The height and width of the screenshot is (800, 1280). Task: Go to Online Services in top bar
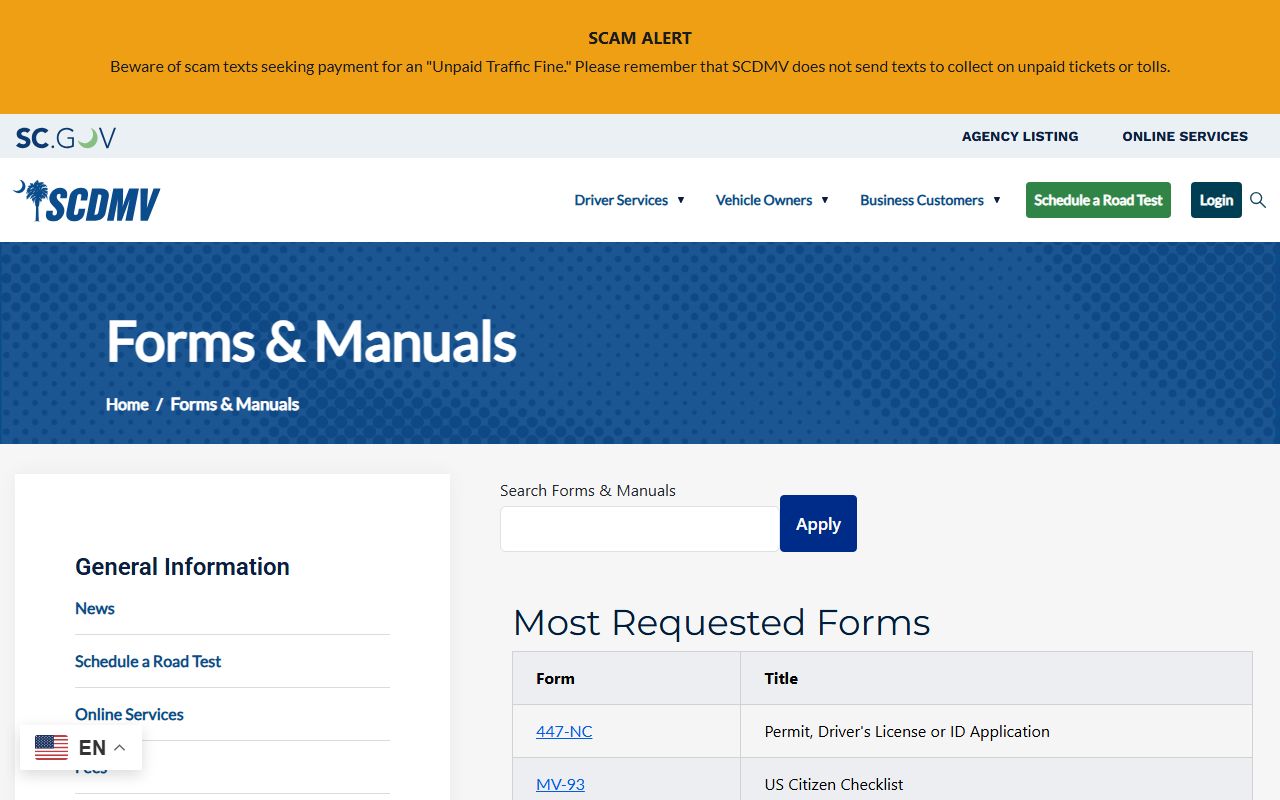coord(1185,136)
